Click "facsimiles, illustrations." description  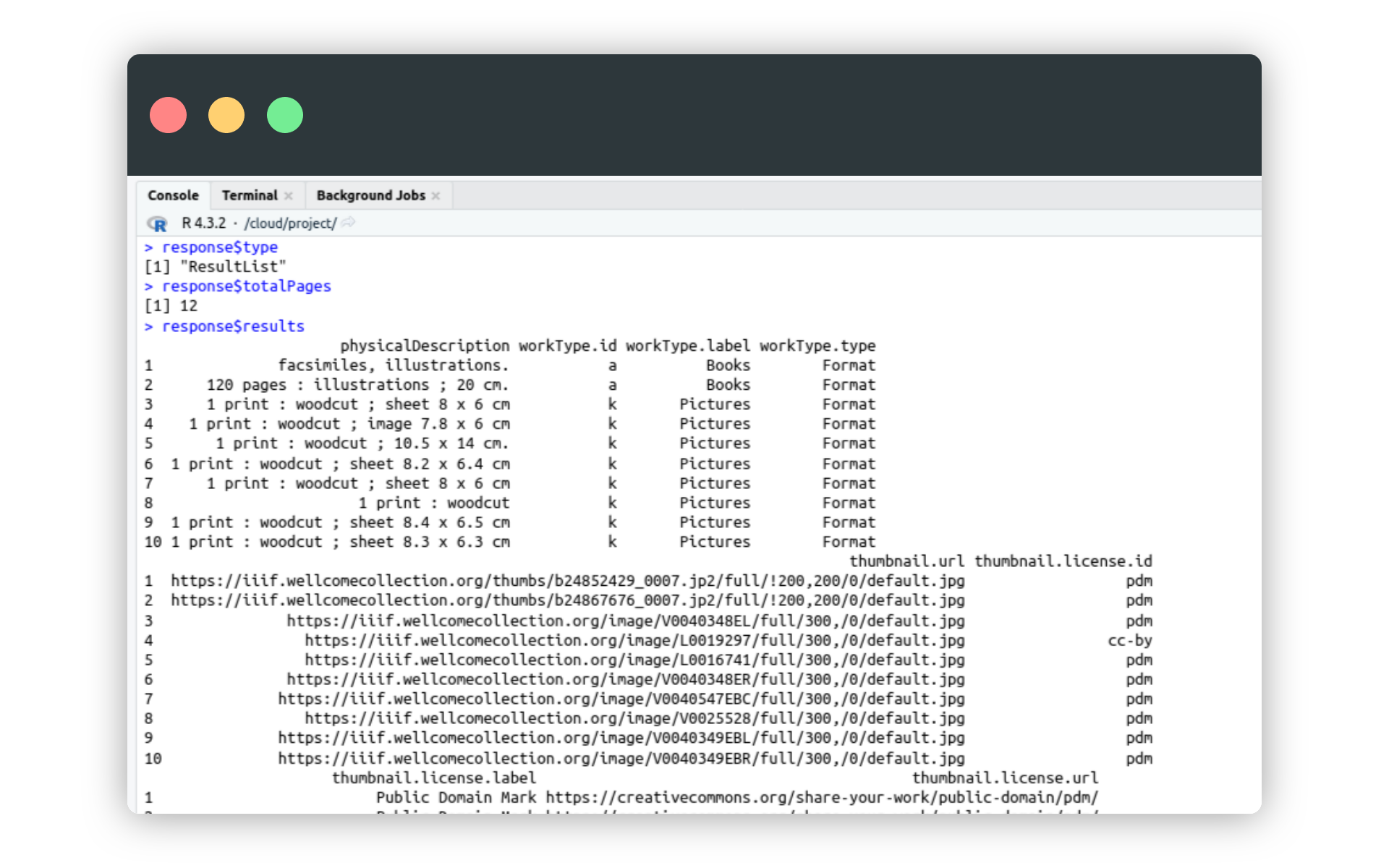pos(394,365)
